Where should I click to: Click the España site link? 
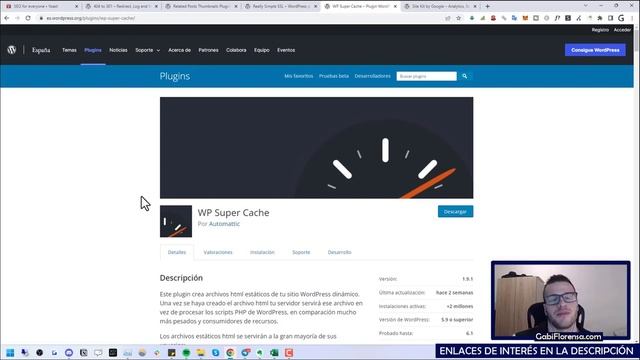(41, 50)
